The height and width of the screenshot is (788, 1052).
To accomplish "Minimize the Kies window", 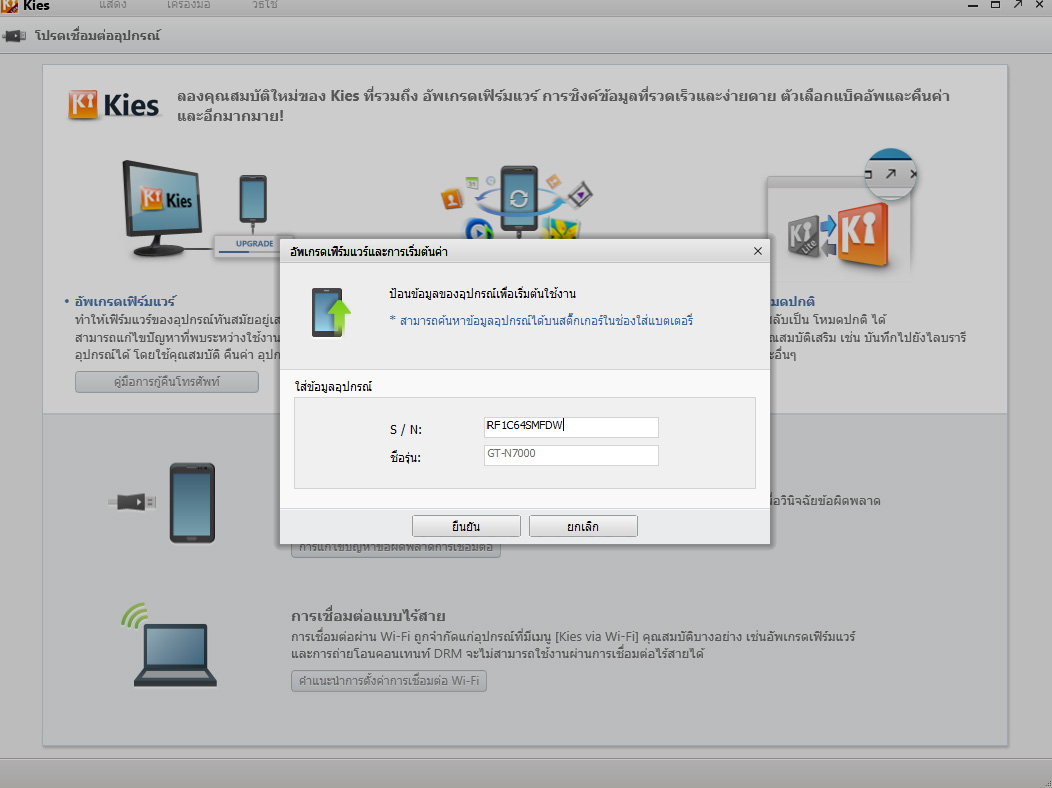I will pos(973,5).
